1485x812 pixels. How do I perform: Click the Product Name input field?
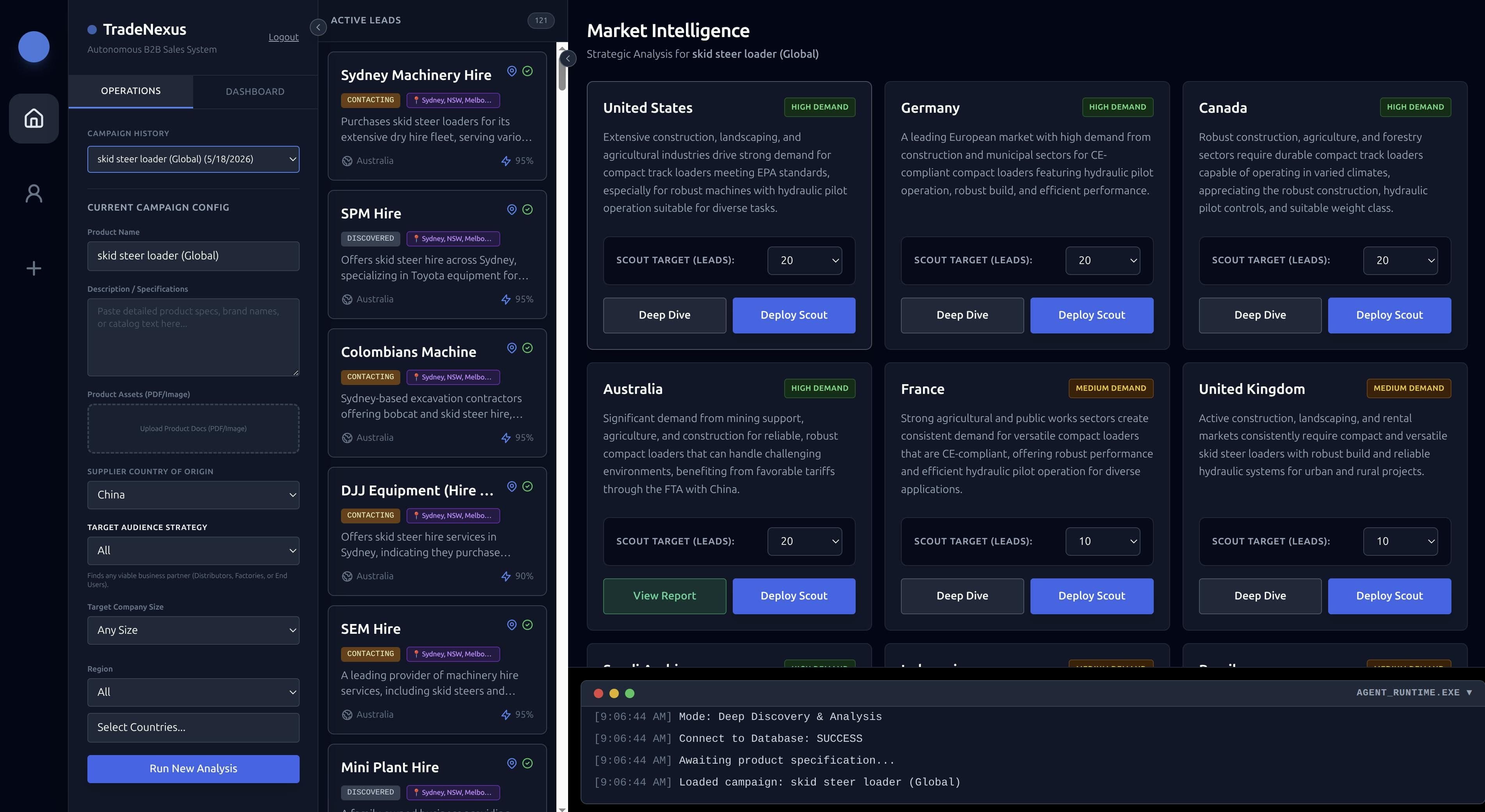(x=193, y=256)
